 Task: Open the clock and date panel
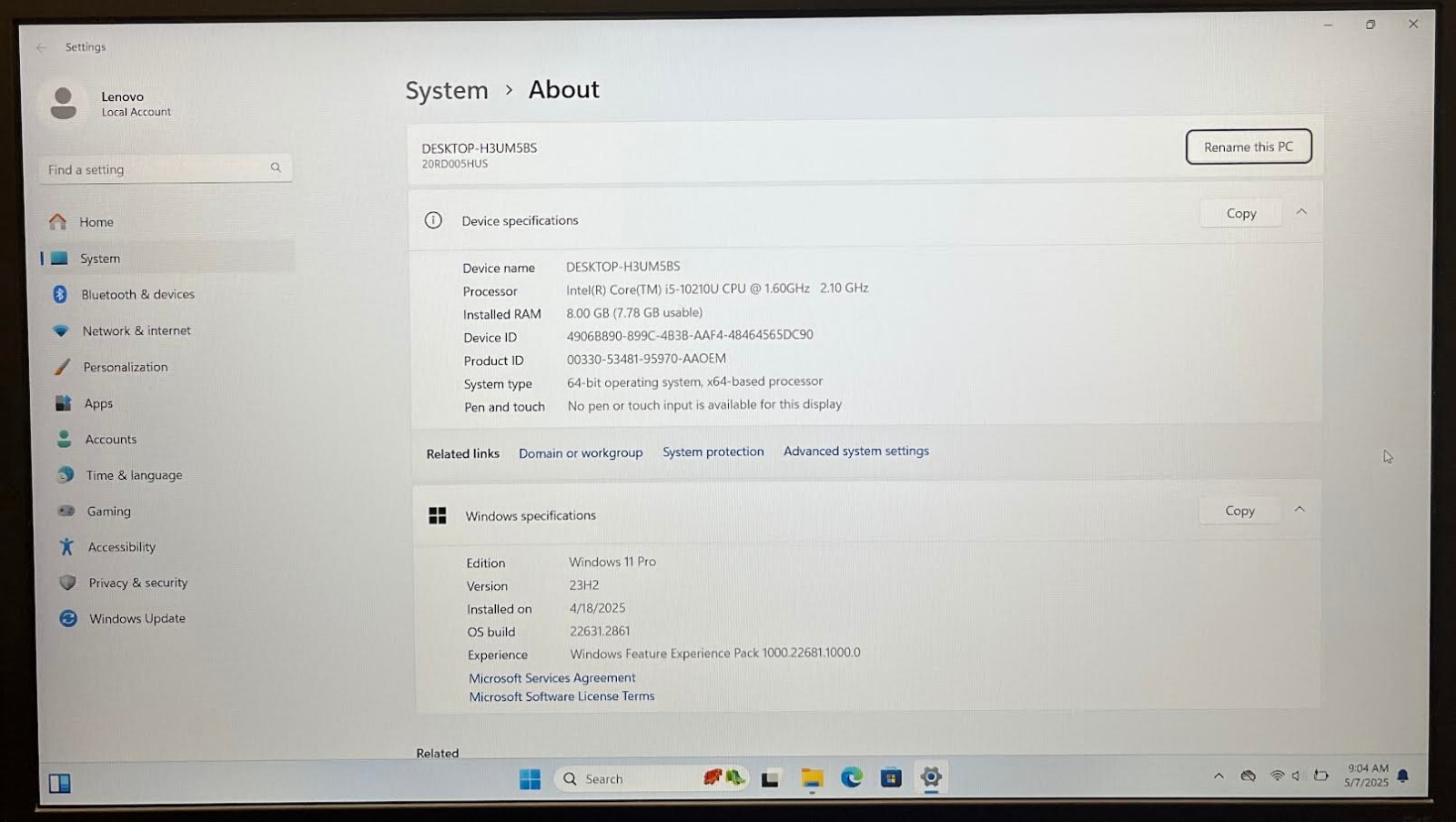point(1366,776)
